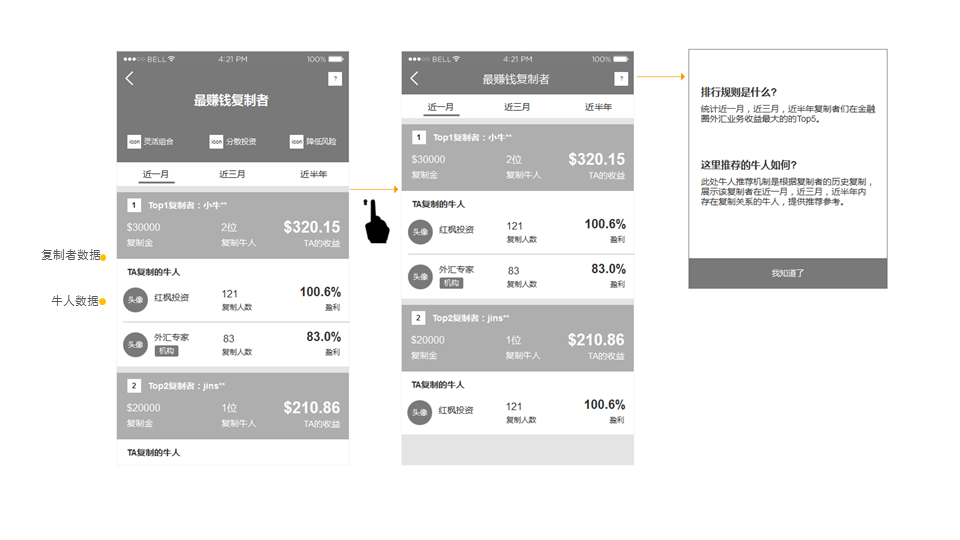Image resolution: width=960 pixels, height=540 pixels.
Task: Tap 红枫投资 avatar under Top2 on middle phone
Action: pos(420,413)
